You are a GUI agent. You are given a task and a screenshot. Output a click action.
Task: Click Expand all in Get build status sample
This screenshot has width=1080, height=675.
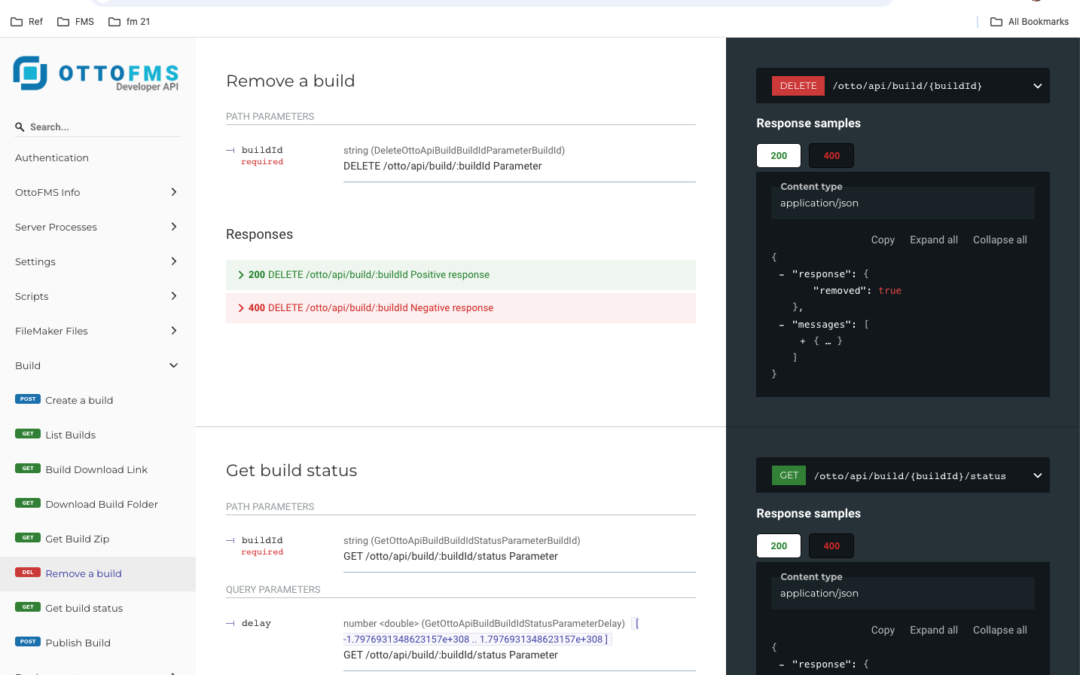point(933,630)
